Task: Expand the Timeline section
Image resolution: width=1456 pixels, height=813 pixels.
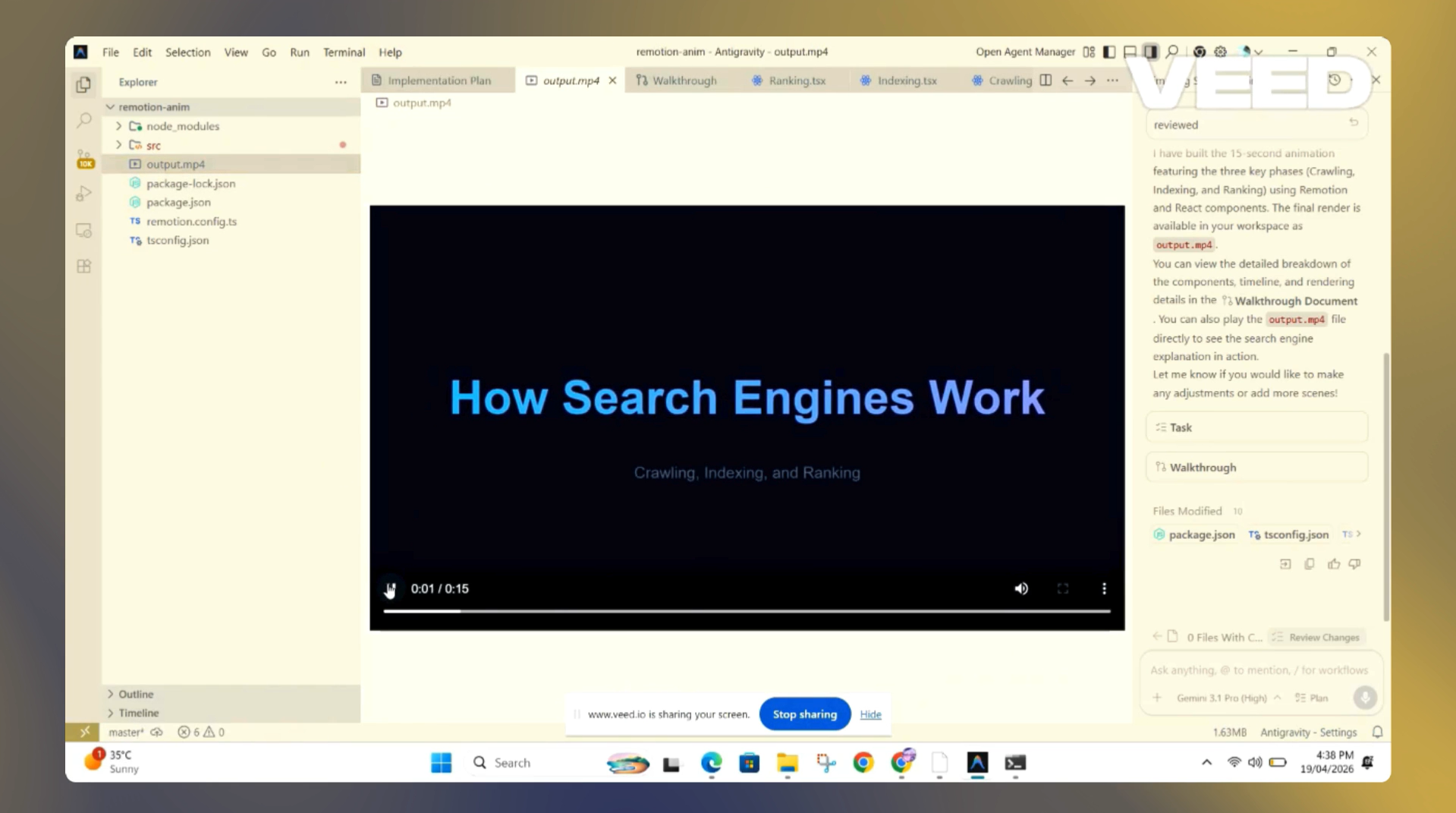Action: 111,713
